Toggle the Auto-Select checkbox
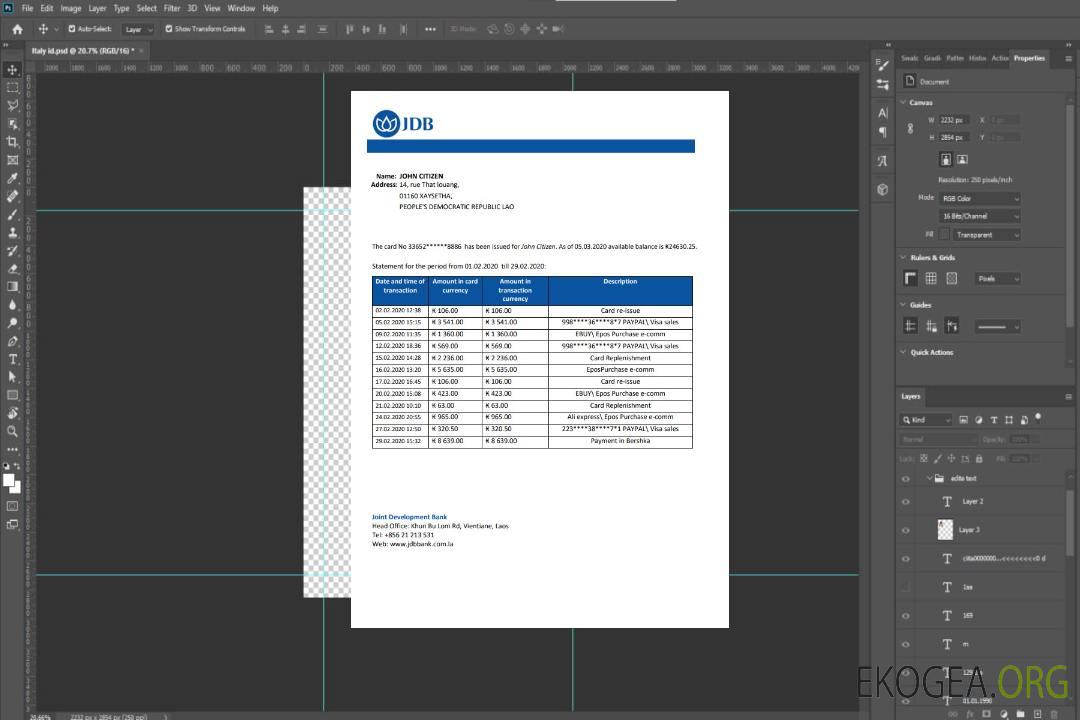 click(71, 29)
